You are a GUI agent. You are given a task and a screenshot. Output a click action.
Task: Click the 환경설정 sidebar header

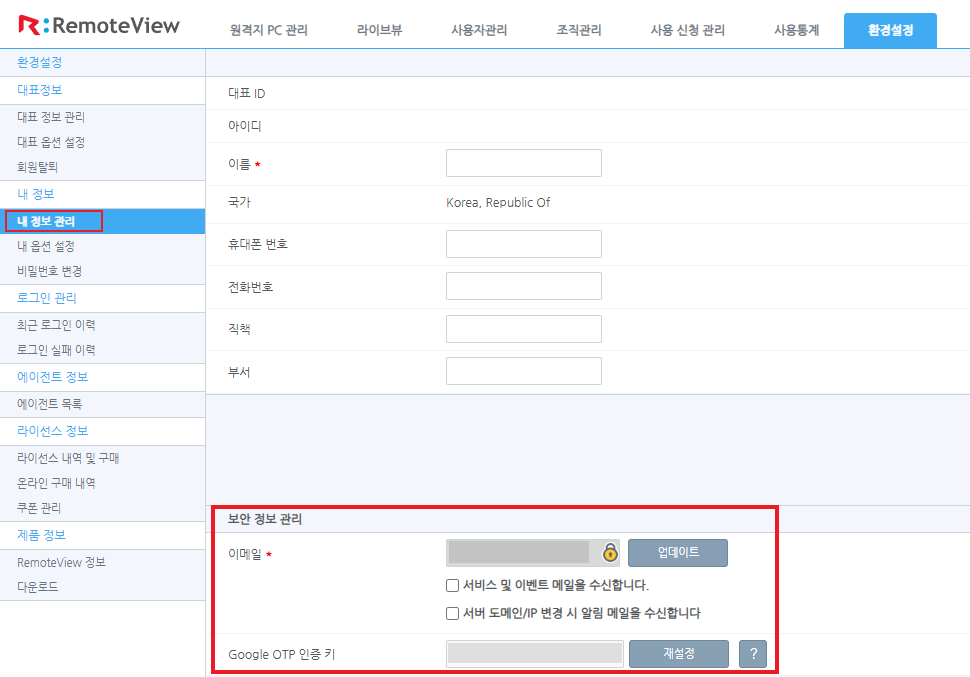pos(40,63)
